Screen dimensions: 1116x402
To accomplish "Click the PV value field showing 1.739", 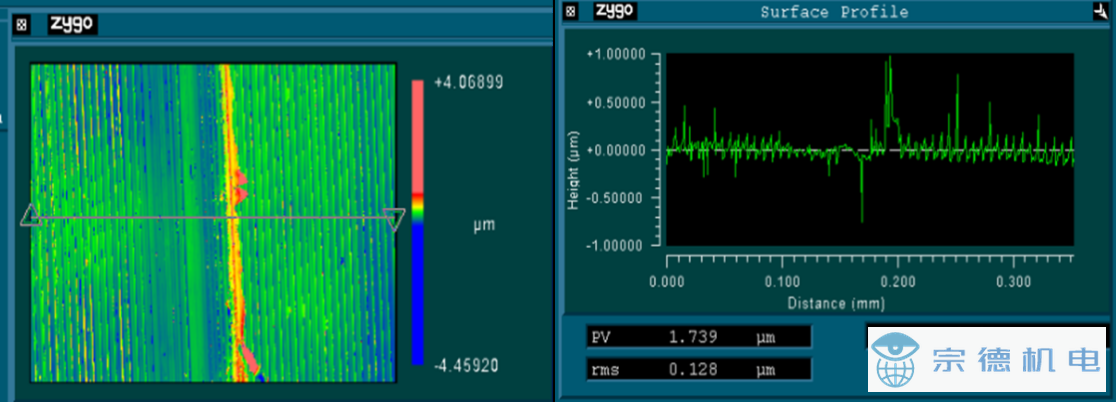I will tap(698, 337).
